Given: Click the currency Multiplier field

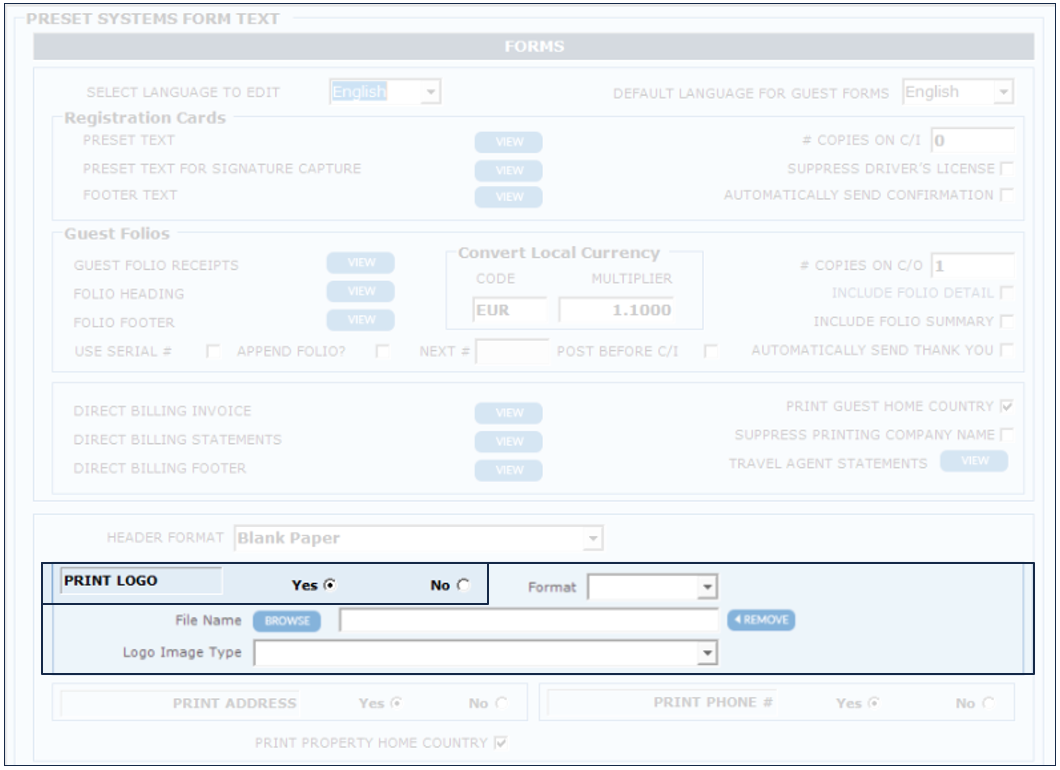Looking at the screenshot, I should tap(616, 310).
